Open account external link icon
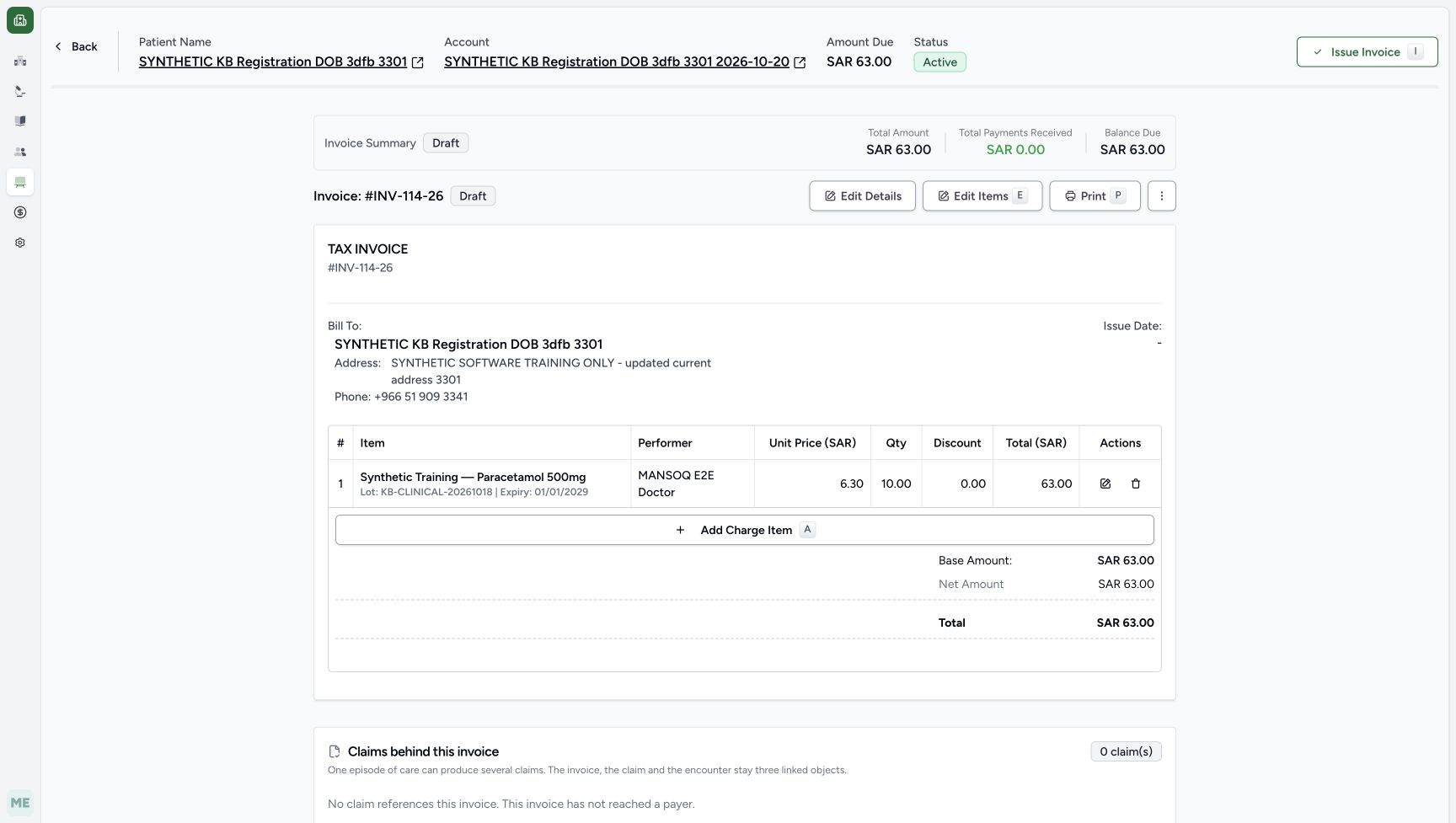The width and height of the screenshot is (1456, 823). coord(800,62)
